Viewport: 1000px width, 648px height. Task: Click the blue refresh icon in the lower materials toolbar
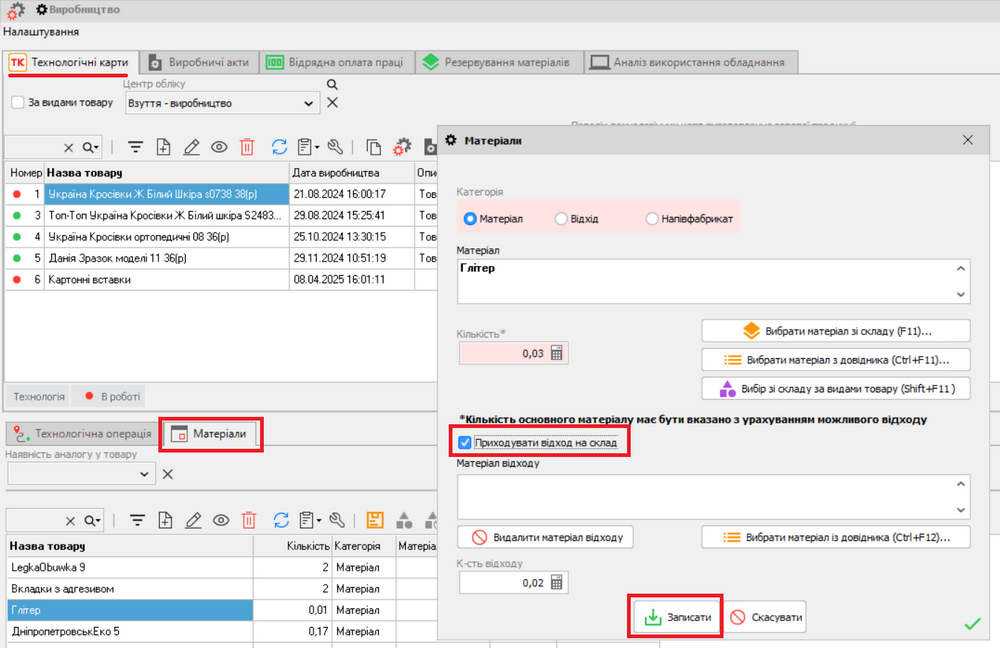pos(281,519)
